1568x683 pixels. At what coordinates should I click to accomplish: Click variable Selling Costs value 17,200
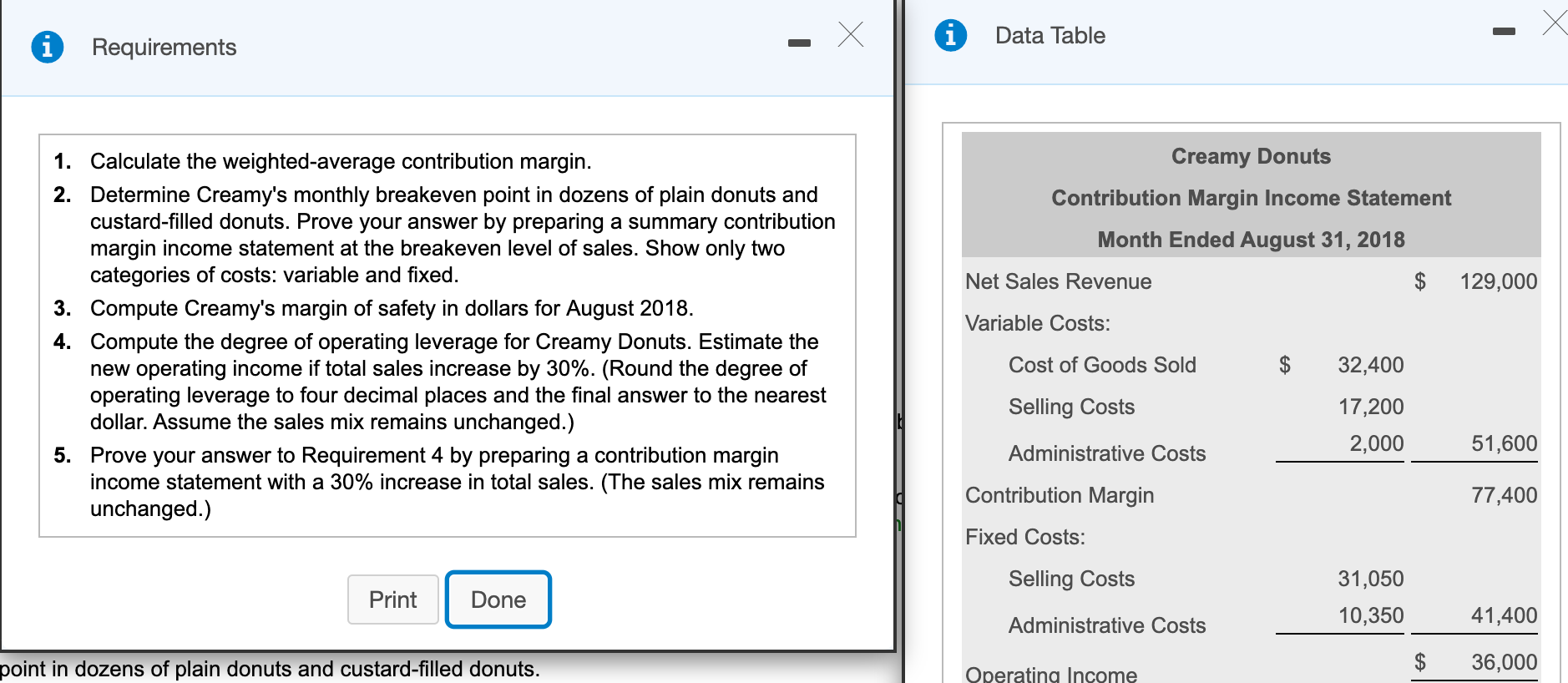click(x=1371, y=407)
